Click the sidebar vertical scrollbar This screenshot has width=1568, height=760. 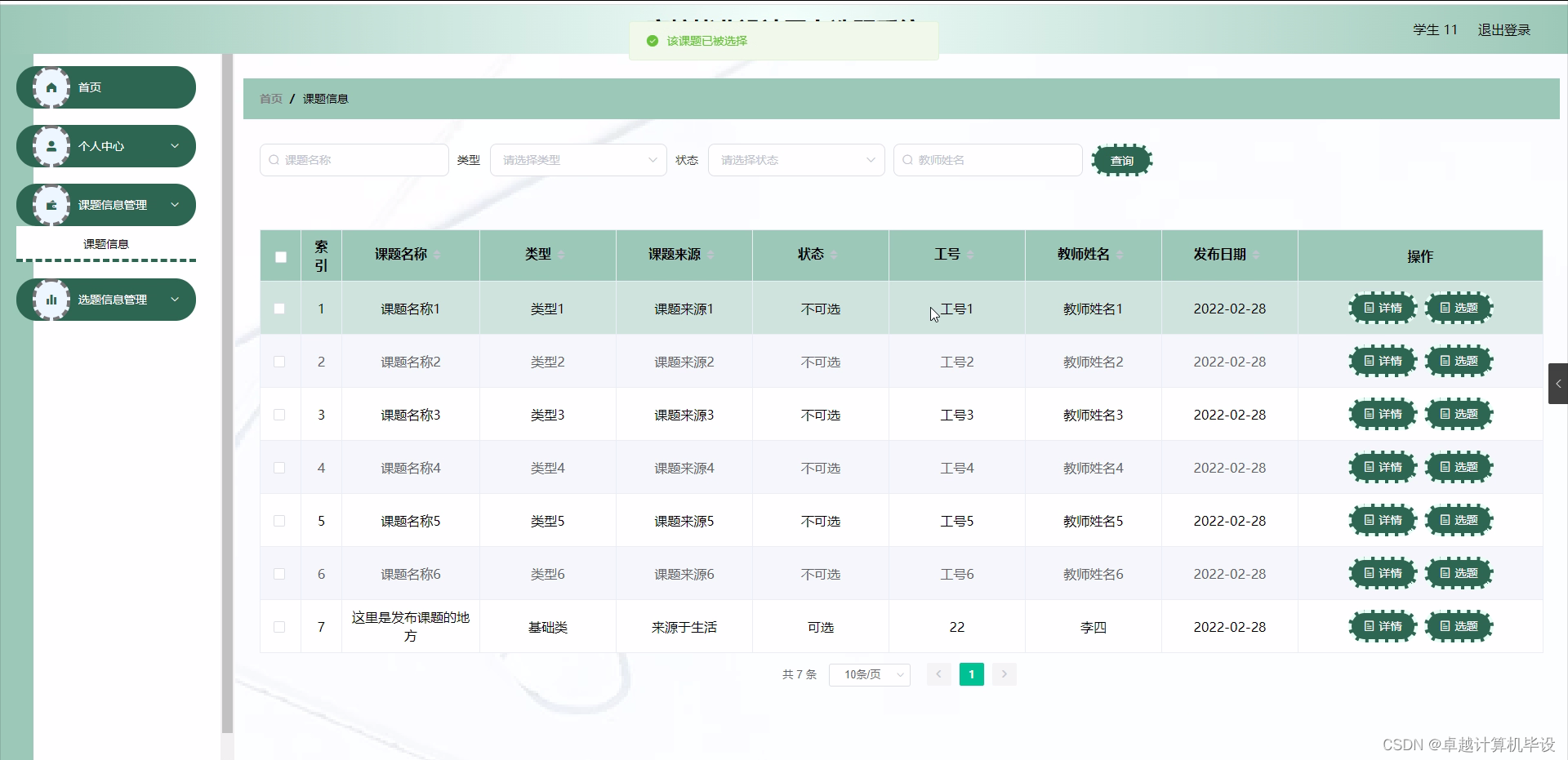[227, 393]
